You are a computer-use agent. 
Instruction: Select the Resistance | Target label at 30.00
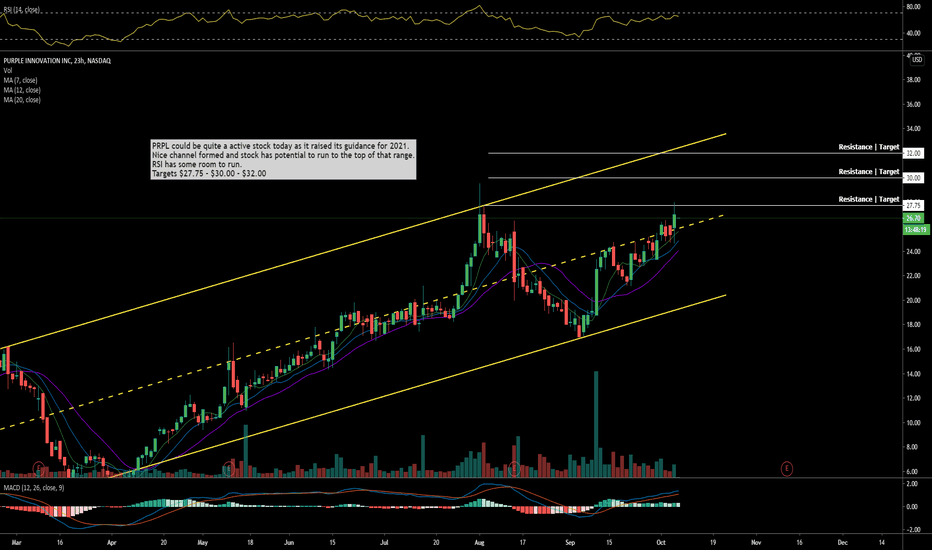click(x=868, y=172)
